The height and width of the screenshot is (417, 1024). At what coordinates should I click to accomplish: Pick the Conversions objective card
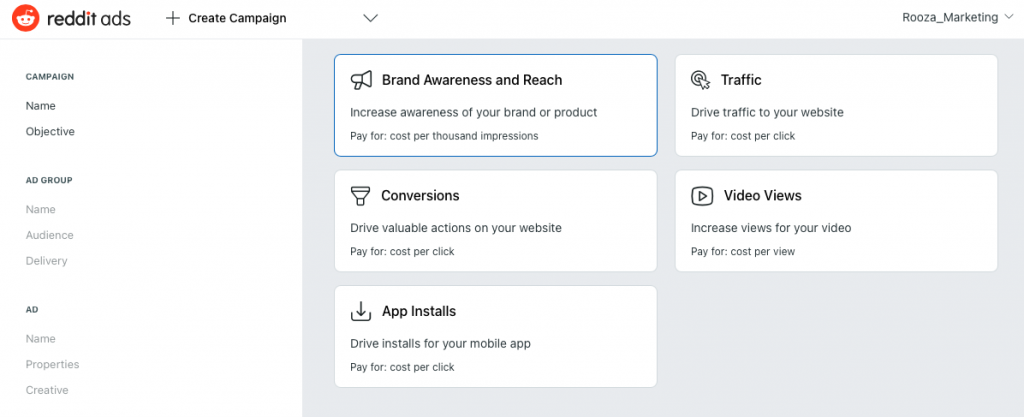click(496, 221)
